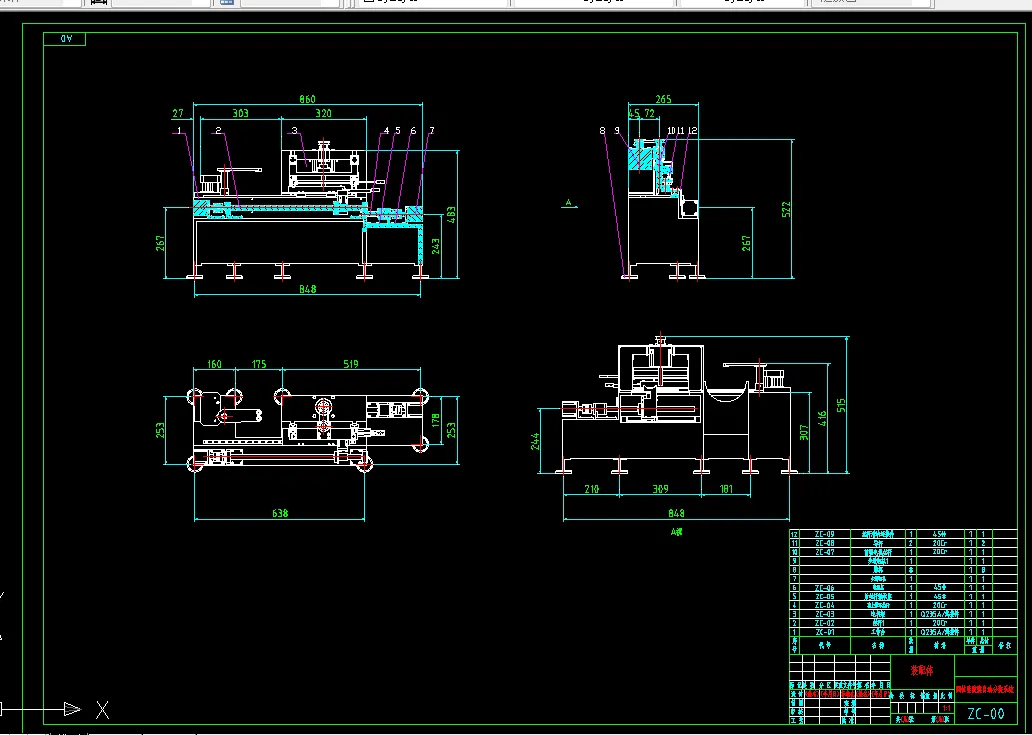Image resolution: width=1032 pixels, height=735 pixels.
Task: Select the 244 height dimension in view A
Action: (534, 441)
